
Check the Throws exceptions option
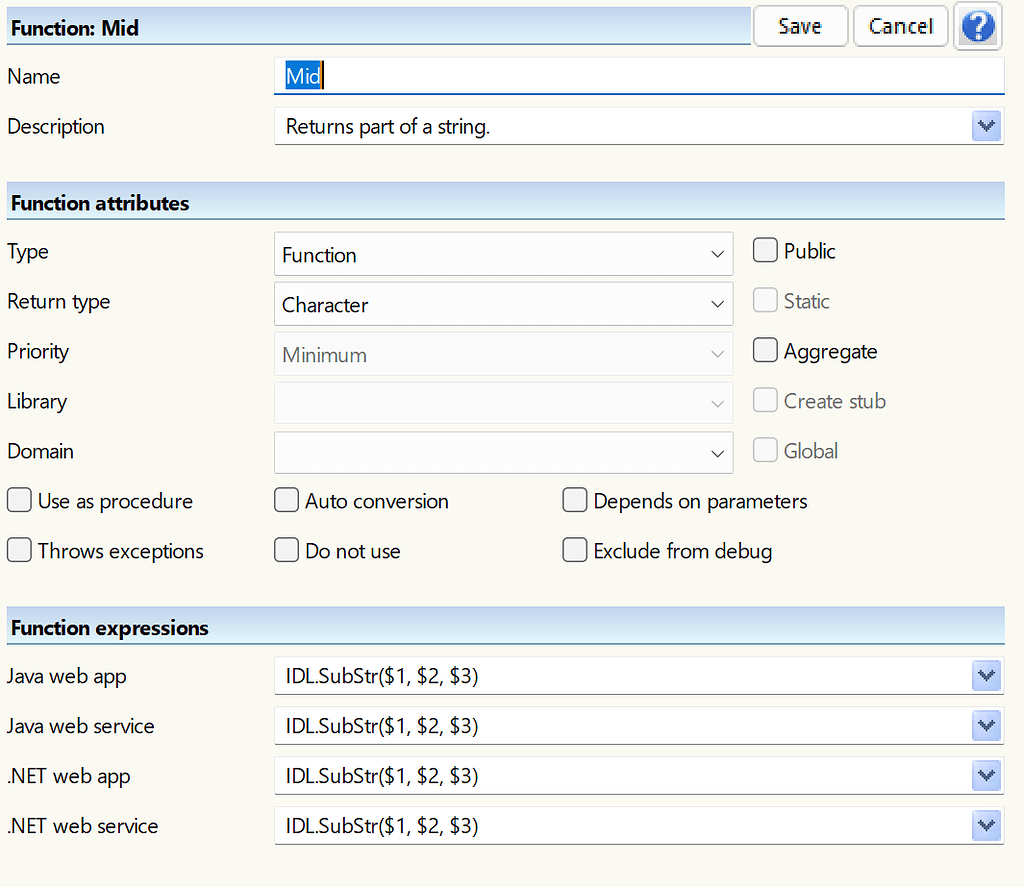pos(19,550)
